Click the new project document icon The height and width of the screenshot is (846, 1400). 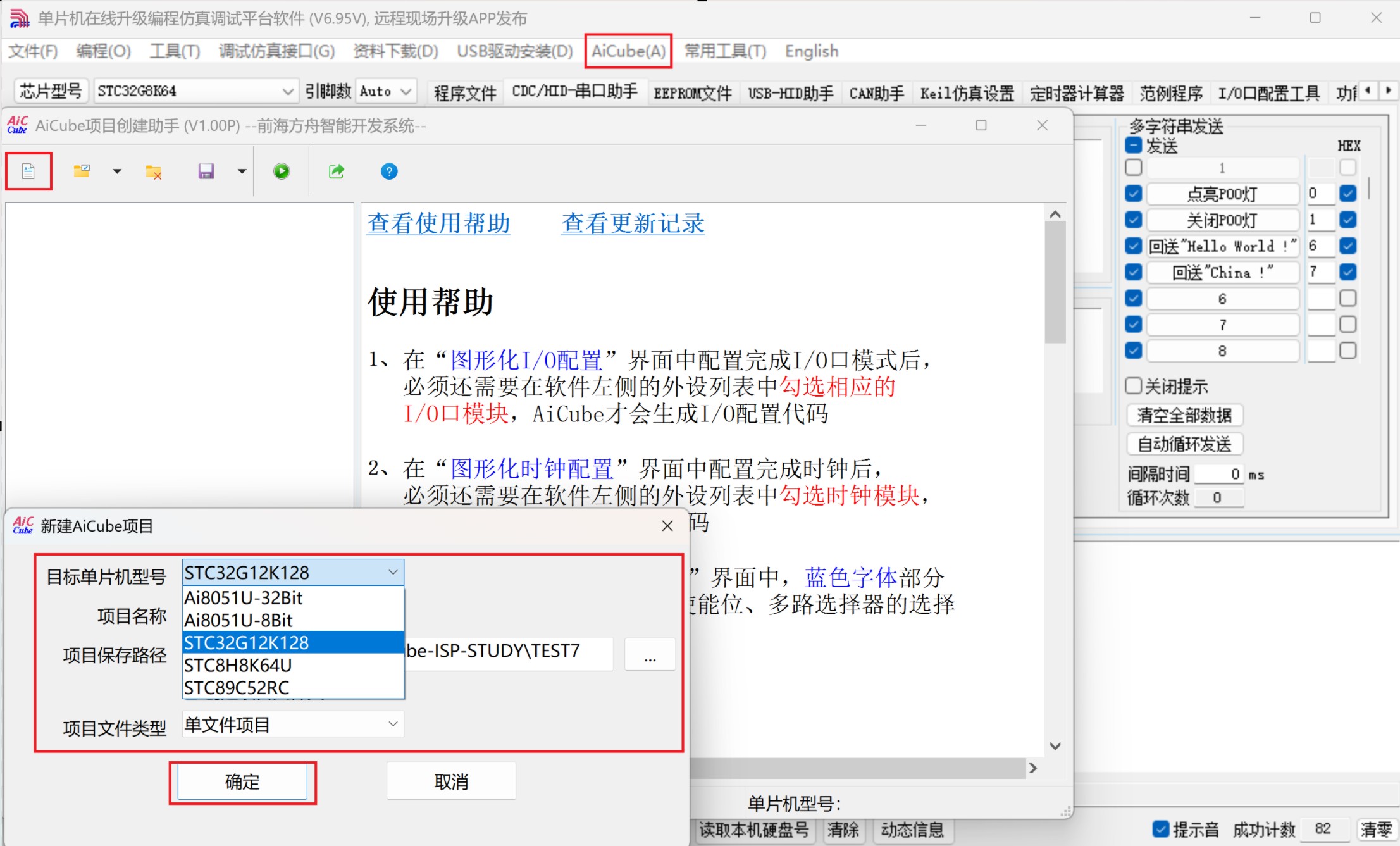tap(28, 171)
